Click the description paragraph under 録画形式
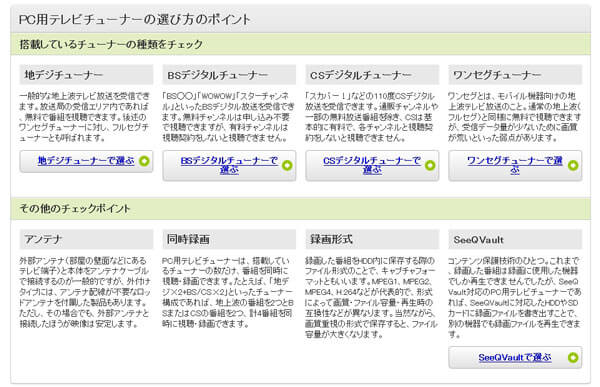This screenshot has width=600, height=387. 371,297
